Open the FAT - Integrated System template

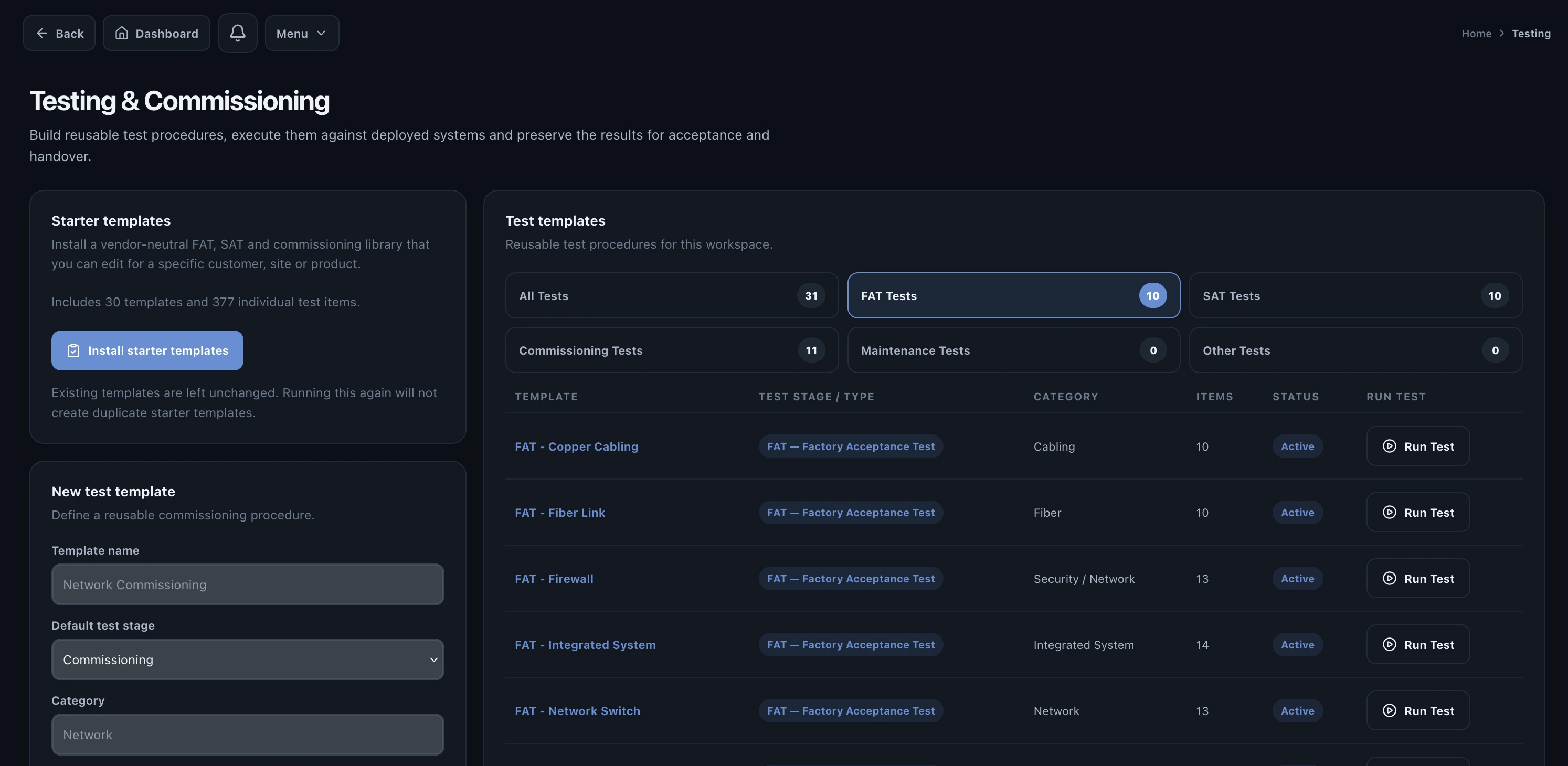pyautogui.click(x=585, y=645)
